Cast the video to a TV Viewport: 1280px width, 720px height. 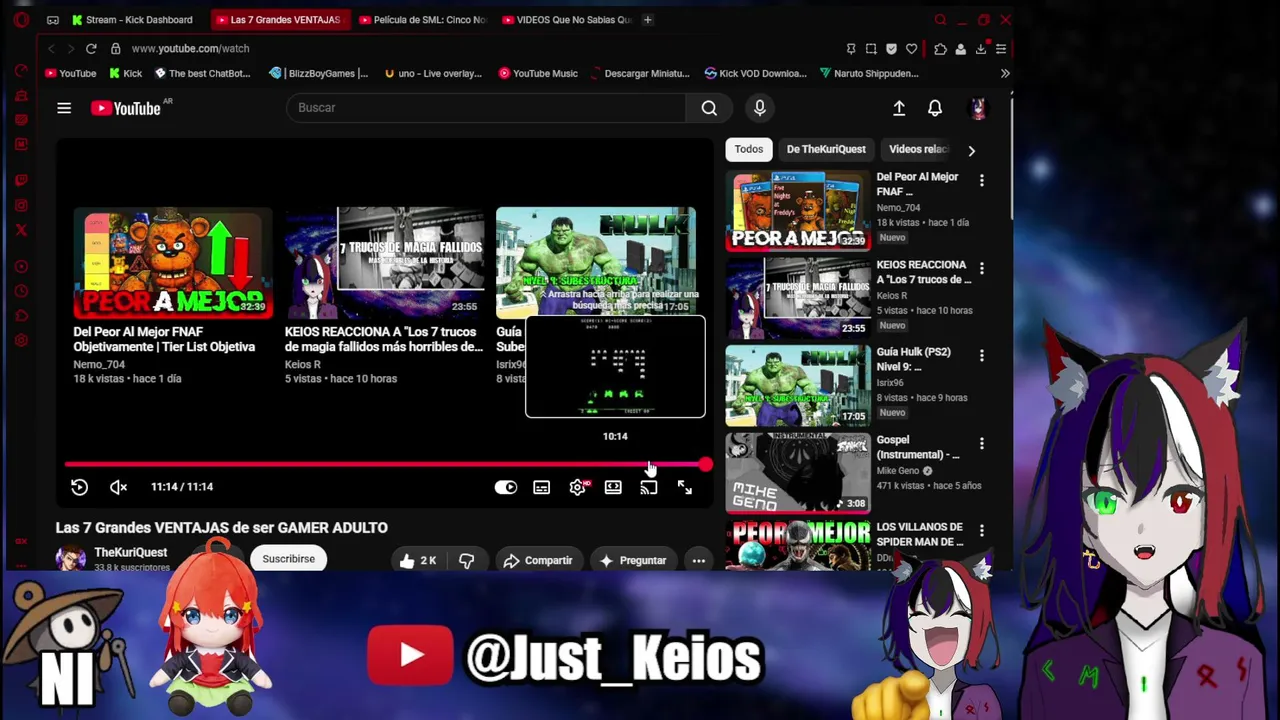pyautogui.click(x=649, y=487)
